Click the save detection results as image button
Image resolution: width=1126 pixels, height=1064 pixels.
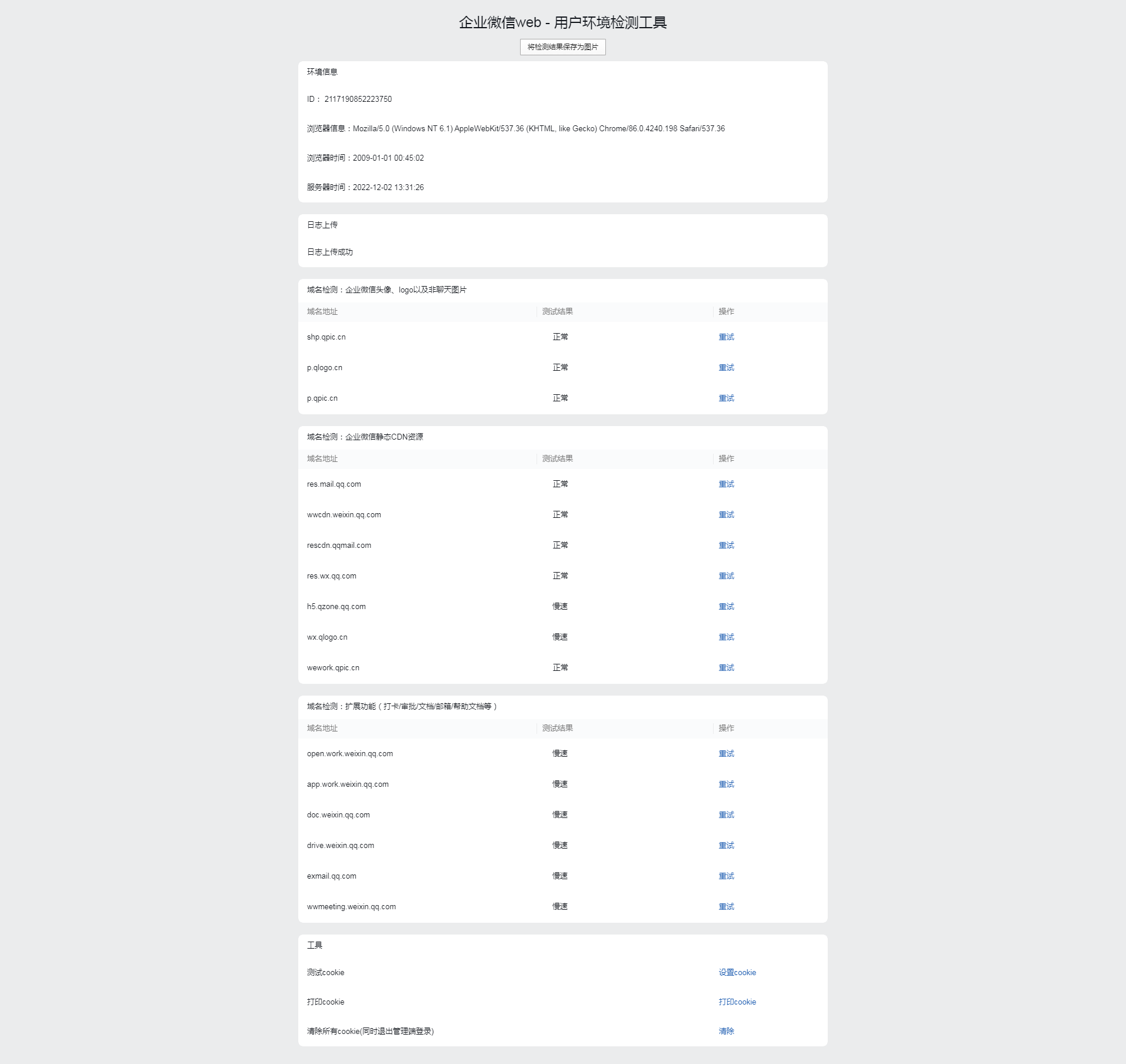tap(562, 47)
